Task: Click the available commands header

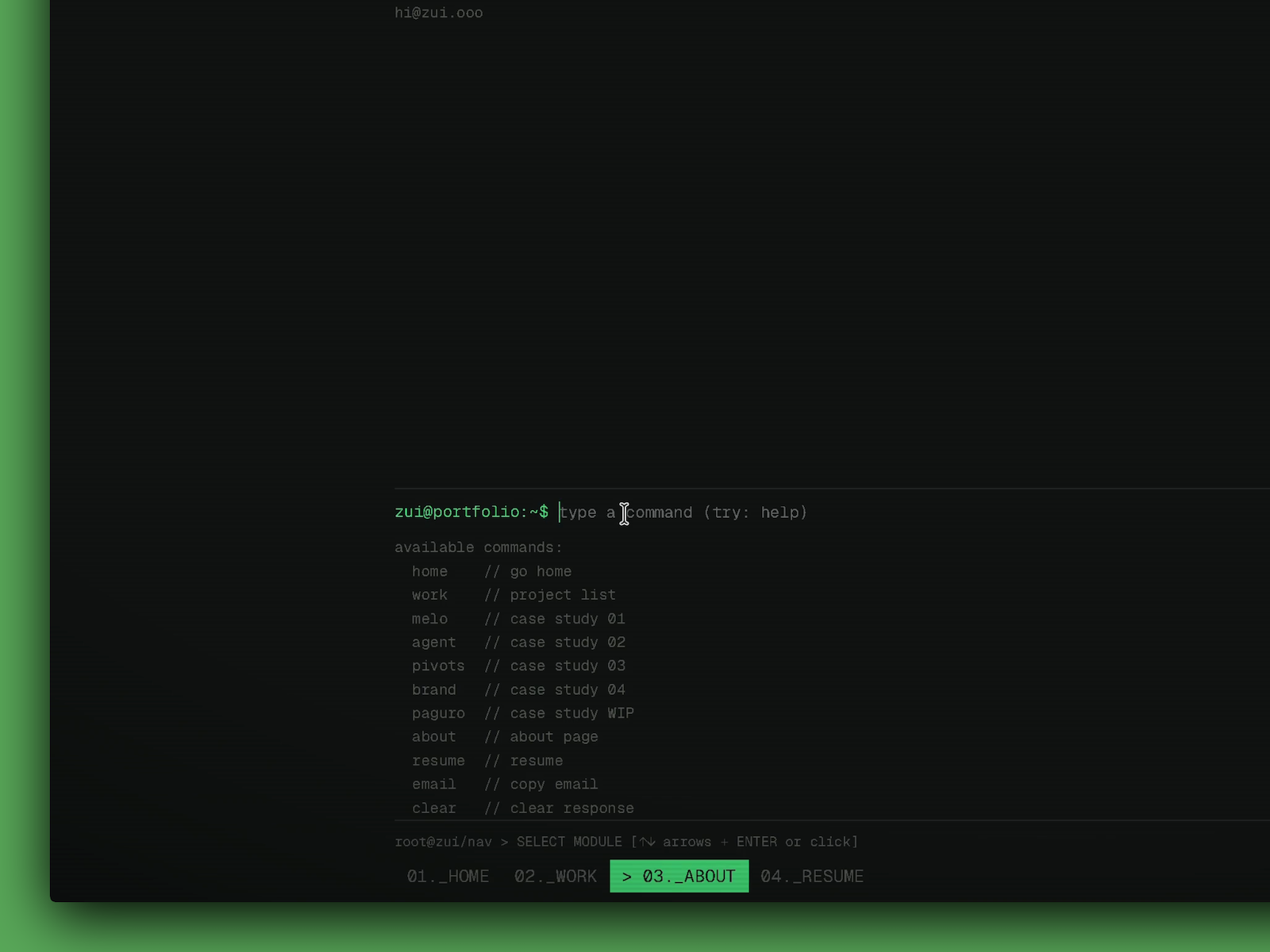Action: pos(478,547)
